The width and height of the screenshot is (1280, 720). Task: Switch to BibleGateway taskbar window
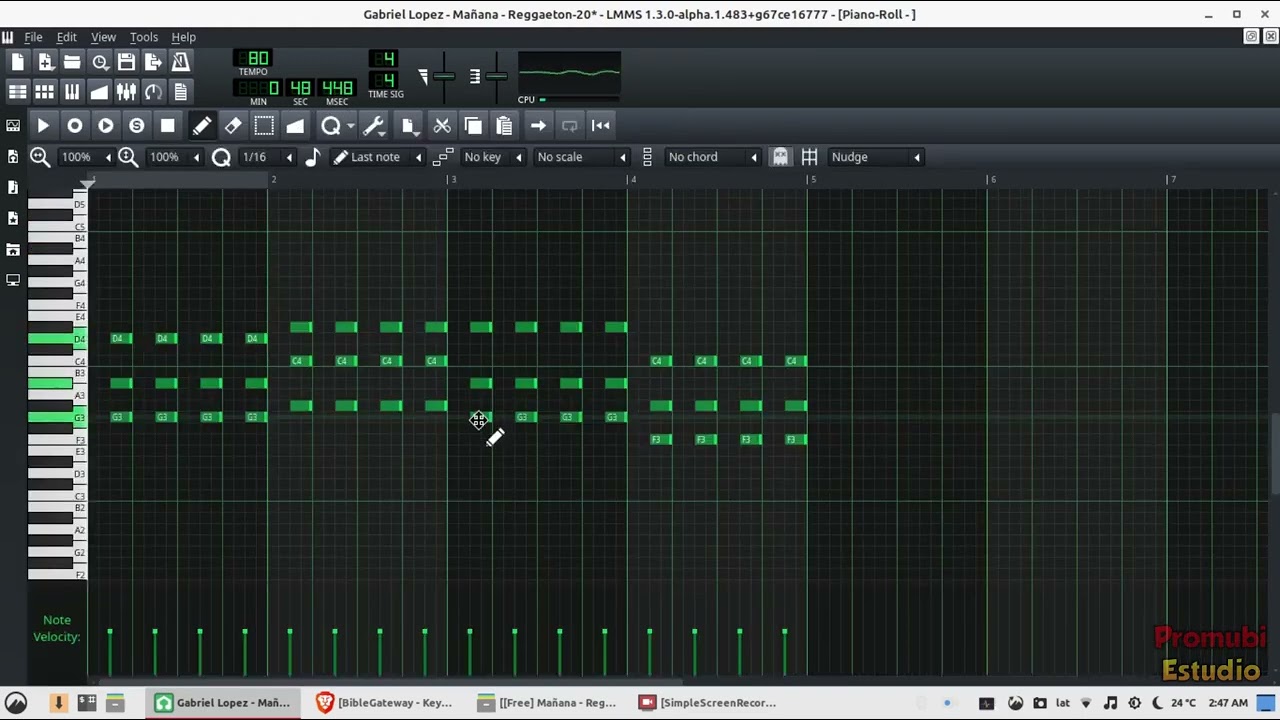[x=385, y=703]
